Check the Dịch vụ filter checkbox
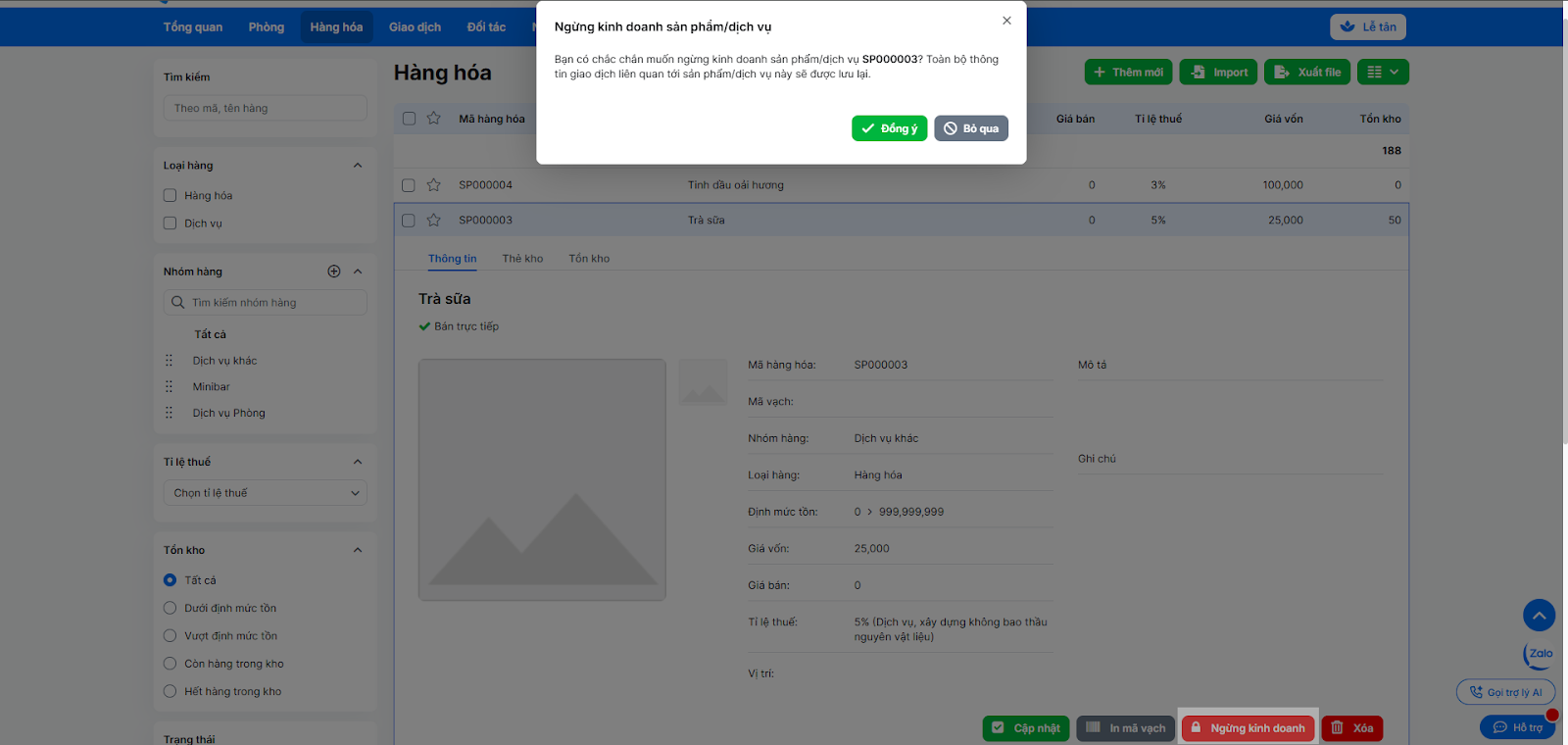This screenshot has width=1568, height=745. [170, 223]
